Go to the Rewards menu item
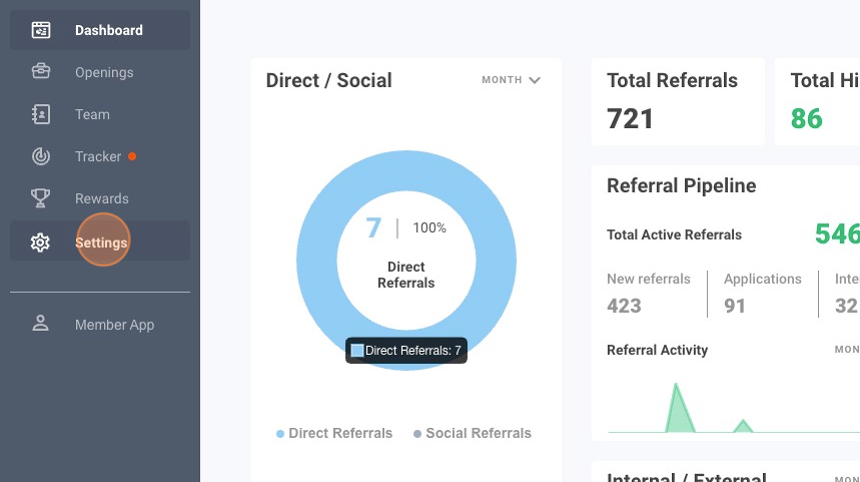Screen dimensions: 860x482 [102, 198]
